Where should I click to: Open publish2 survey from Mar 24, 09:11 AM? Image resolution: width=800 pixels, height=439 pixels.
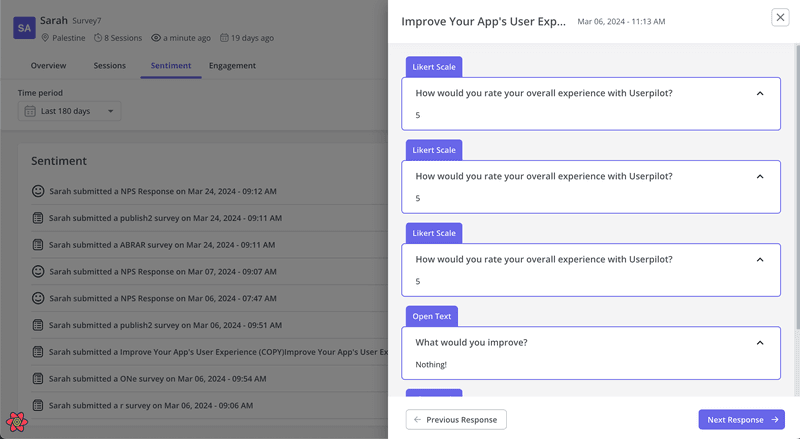[x=165, y=218]
